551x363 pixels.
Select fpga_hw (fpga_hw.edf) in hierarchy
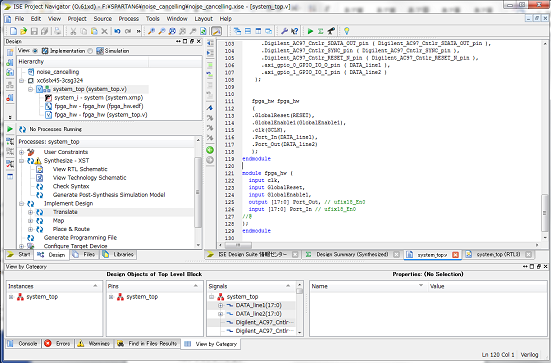(99, 106)
